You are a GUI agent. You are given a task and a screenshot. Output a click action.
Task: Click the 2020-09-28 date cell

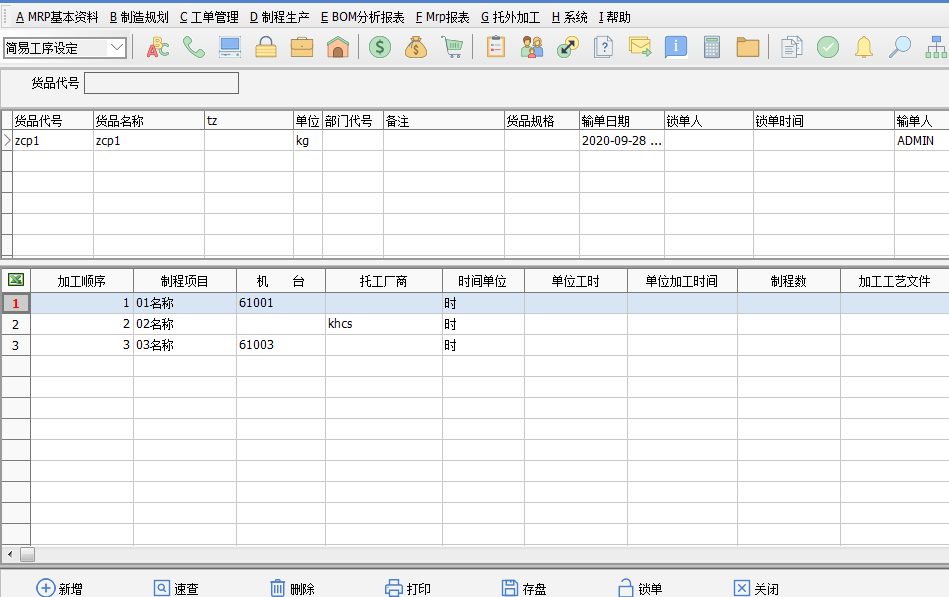tap(622, 140)
